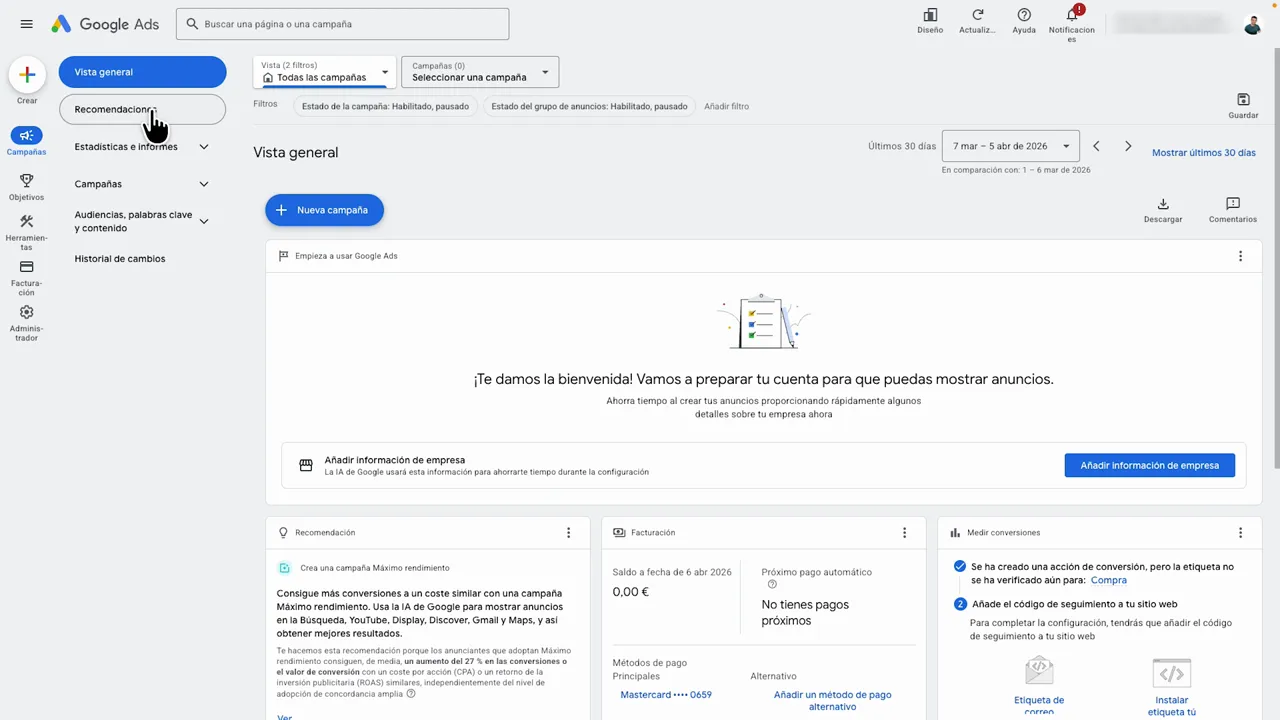This screenshot has height=720, width=1280.
Task: Open the account profile avatar
Action: pos(1253,24)
